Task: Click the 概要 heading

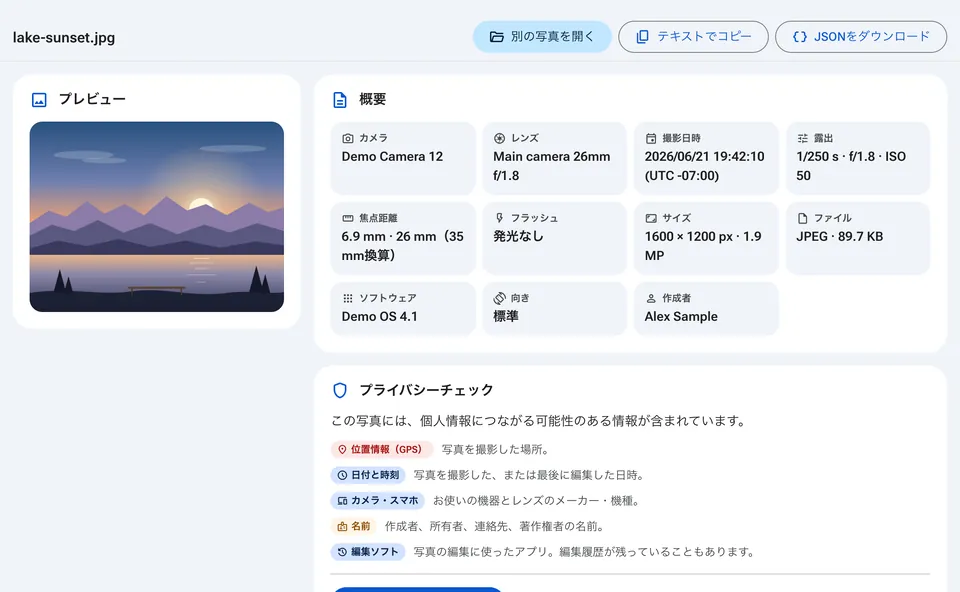Action: click(372, 100)
